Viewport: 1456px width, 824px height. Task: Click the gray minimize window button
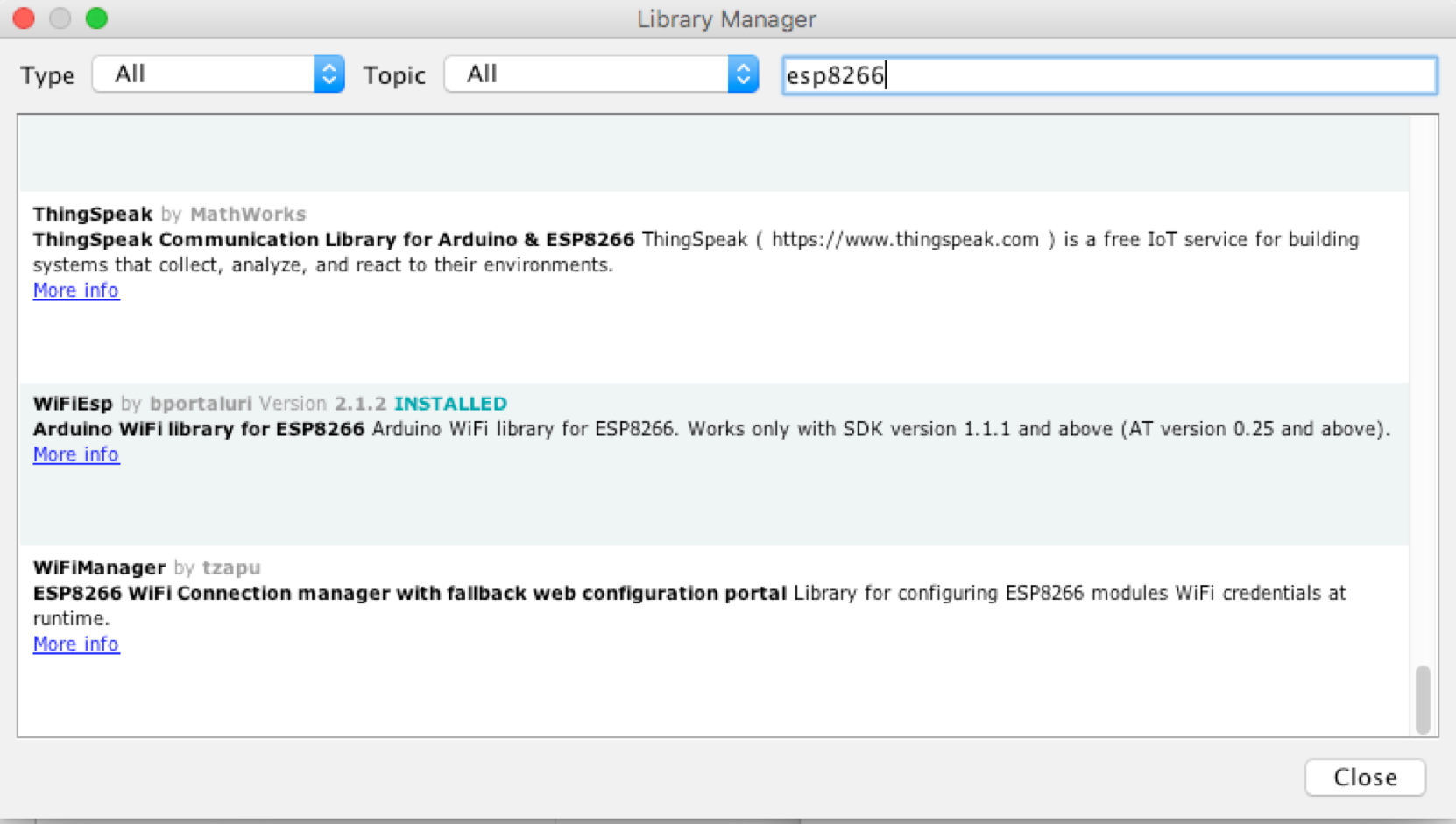click(60, 18)
